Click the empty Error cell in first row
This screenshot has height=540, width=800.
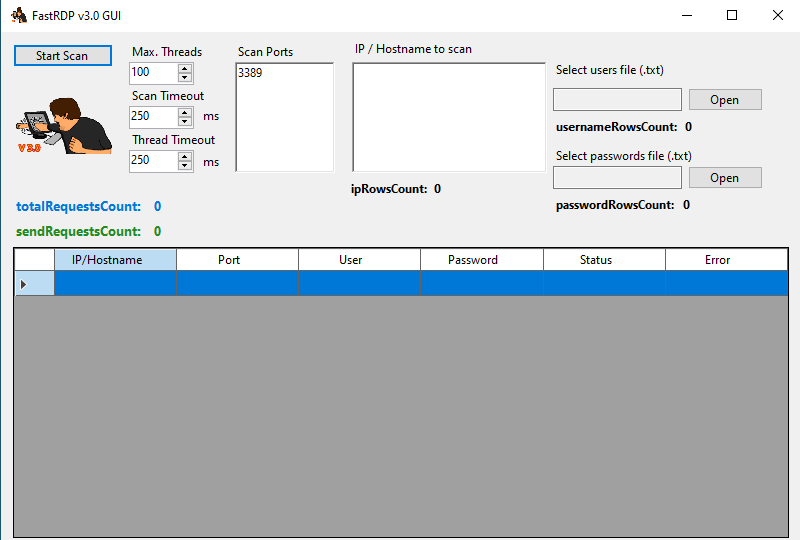727,283
